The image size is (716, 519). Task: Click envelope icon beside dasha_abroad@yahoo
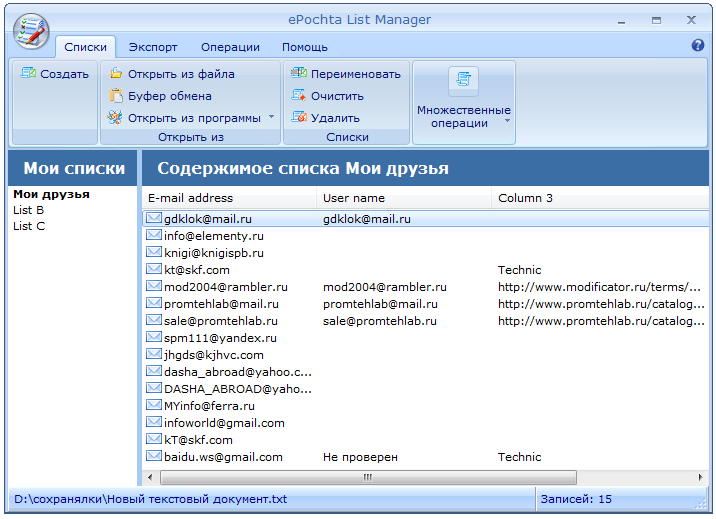click(x=153, y=371)
